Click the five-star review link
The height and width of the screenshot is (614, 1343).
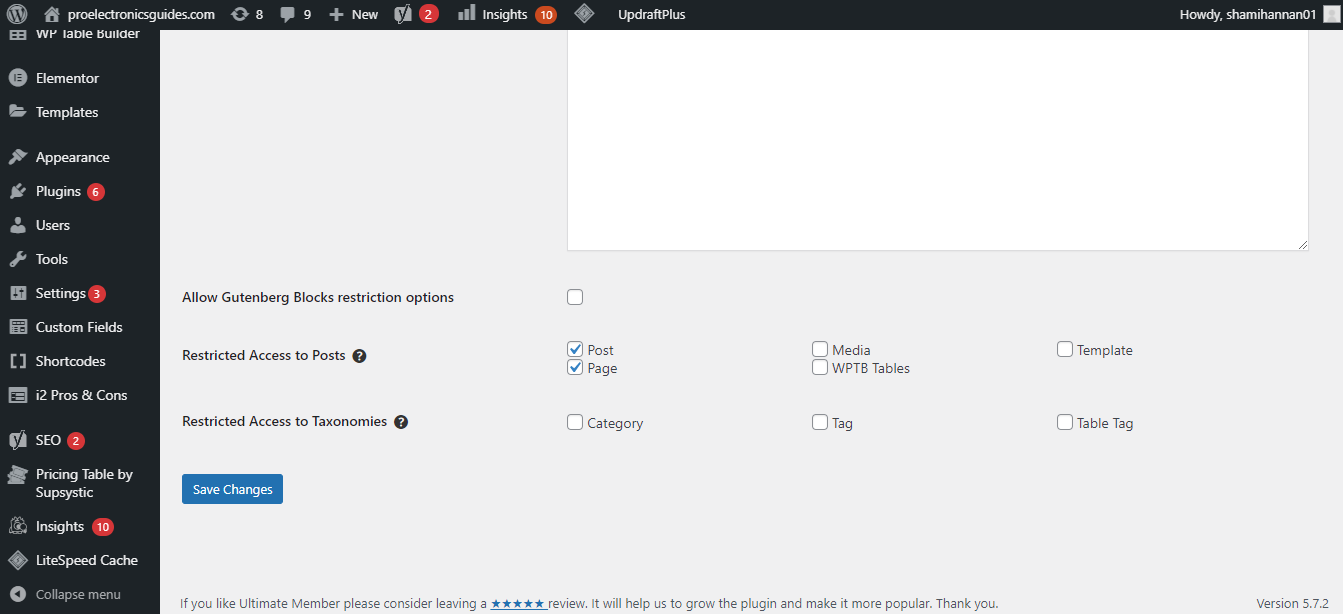coord(519,604)
